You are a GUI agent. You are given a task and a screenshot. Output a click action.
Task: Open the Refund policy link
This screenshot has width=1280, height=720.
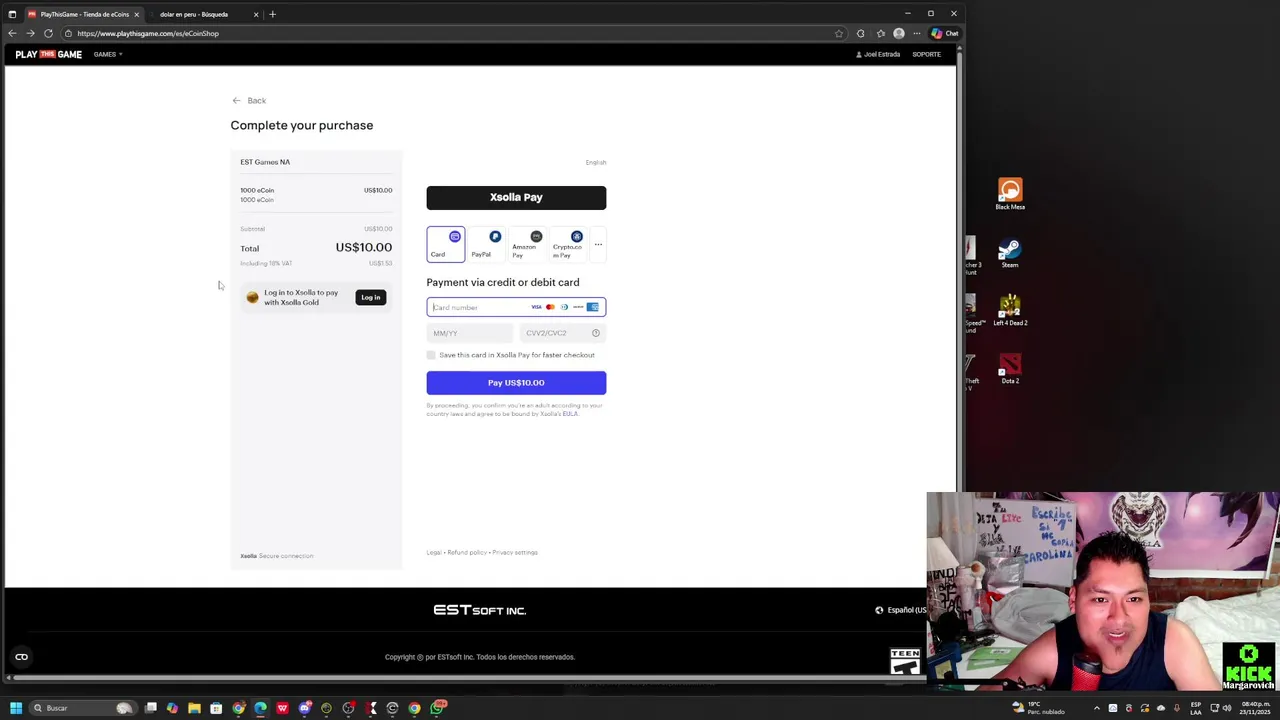click(467, 552)
